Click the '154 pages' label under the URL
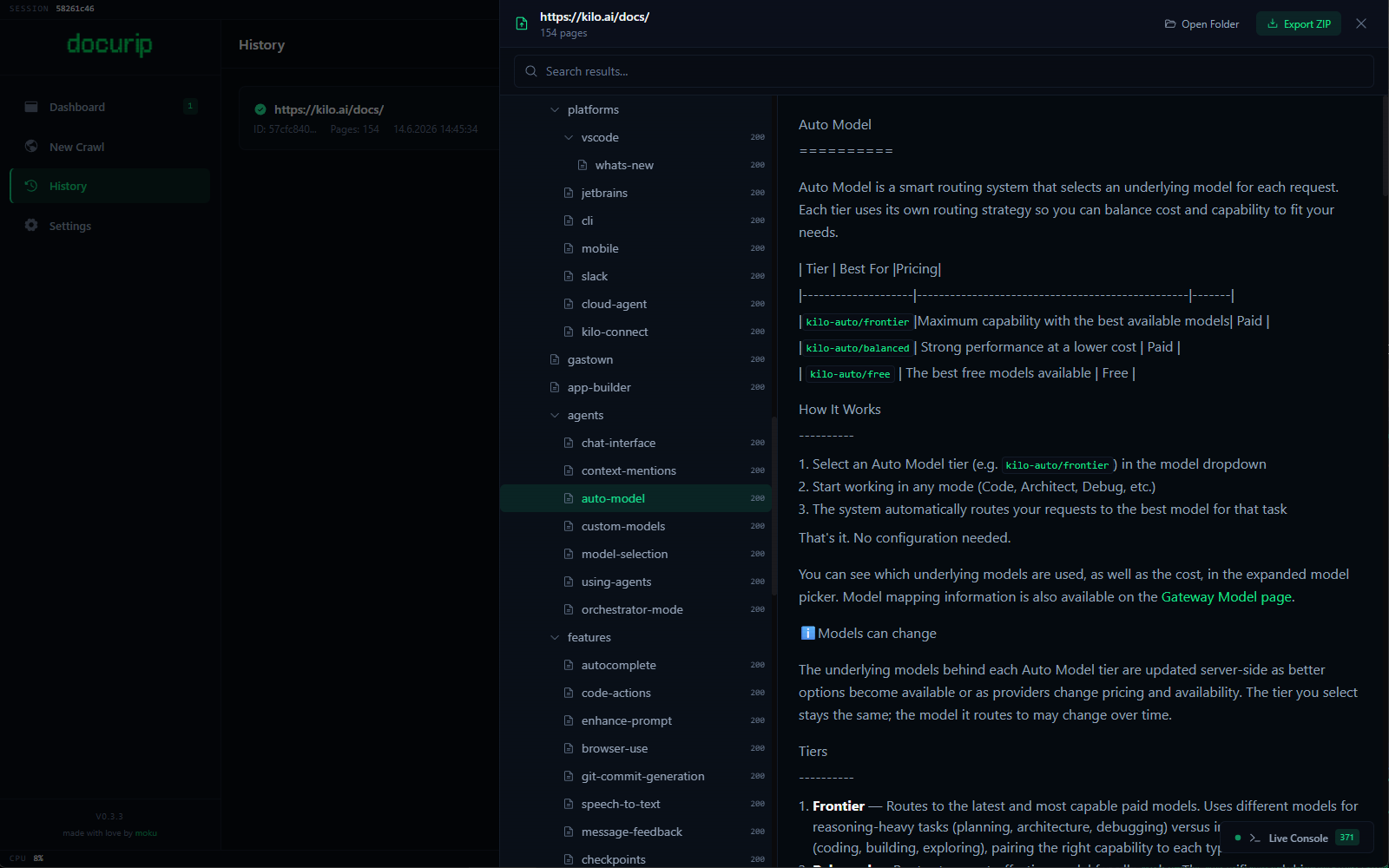1389x868 pixels. click(563, 33)
